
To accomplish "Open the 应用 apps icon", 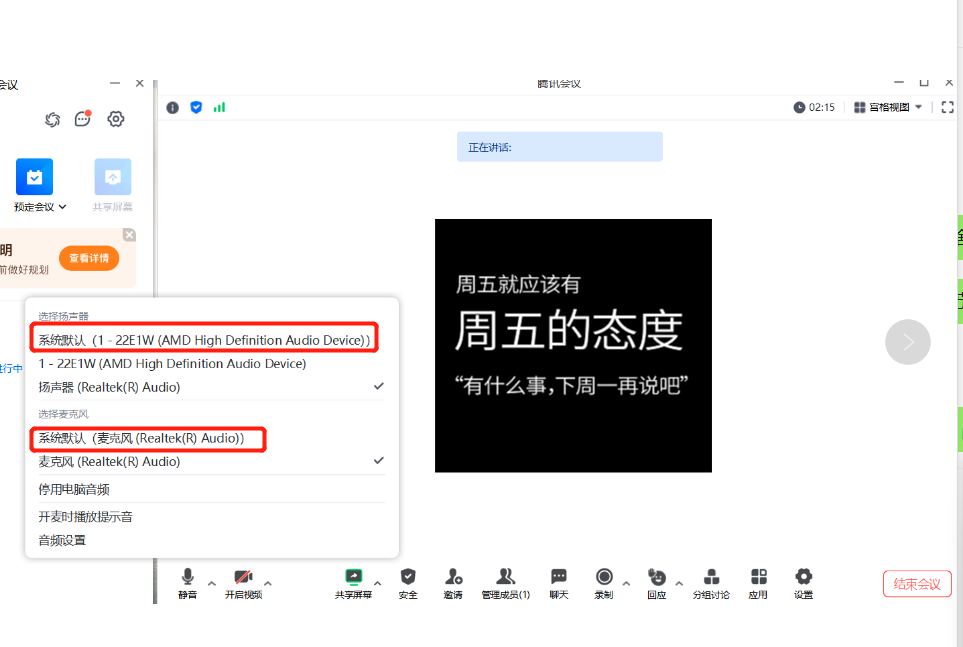I will tap(758, 583).
